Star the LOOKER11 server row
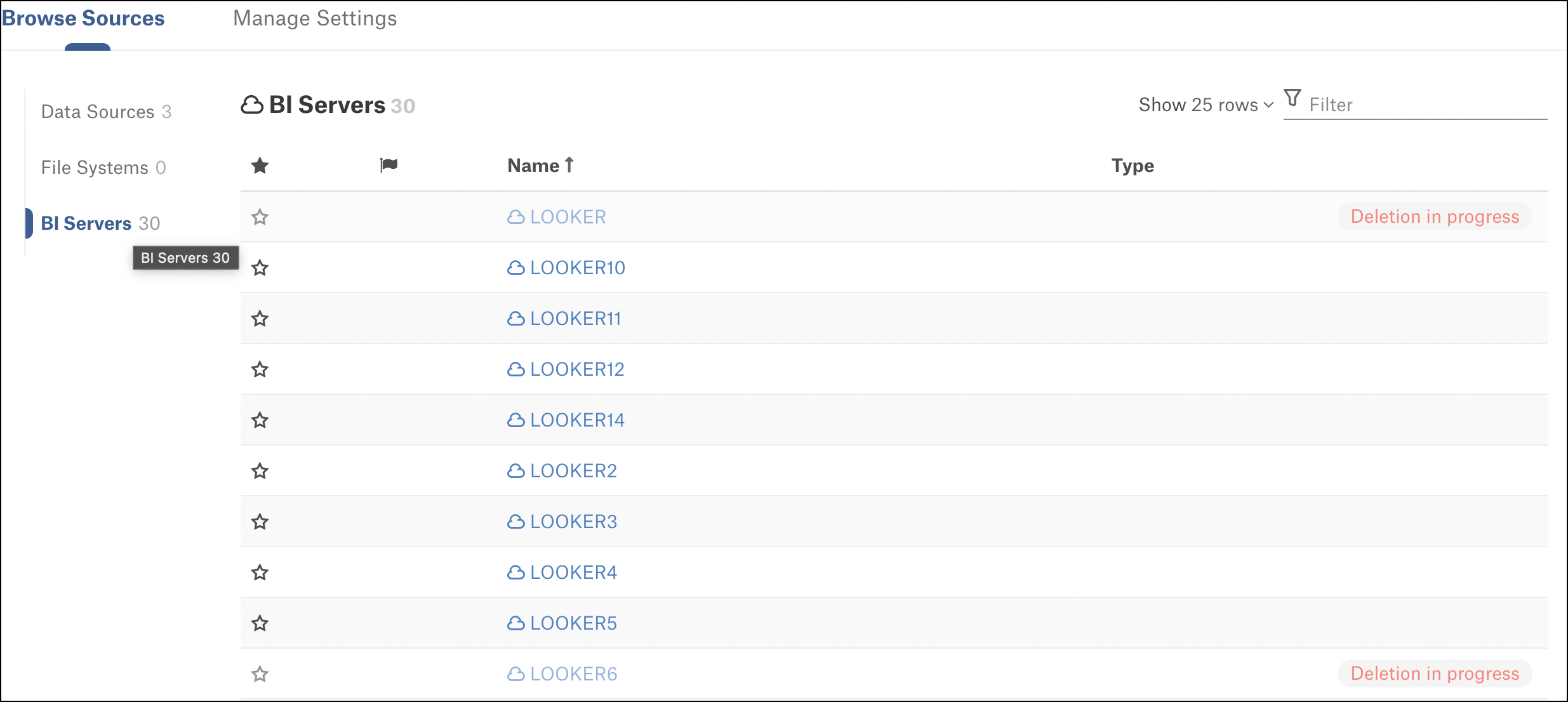This screenshot has width=1568, height=702. pos(260,319)
